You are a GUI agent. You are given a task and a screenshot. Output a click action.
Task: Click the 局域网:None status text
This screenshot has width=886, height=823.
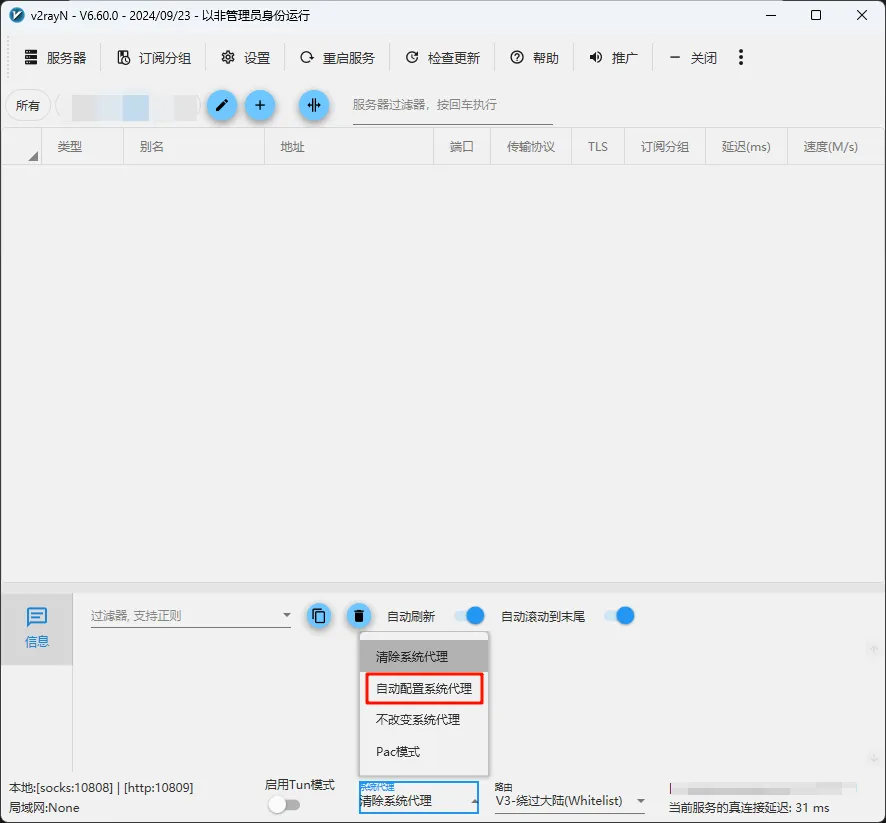pyautogui.click(x=44, y=808)
